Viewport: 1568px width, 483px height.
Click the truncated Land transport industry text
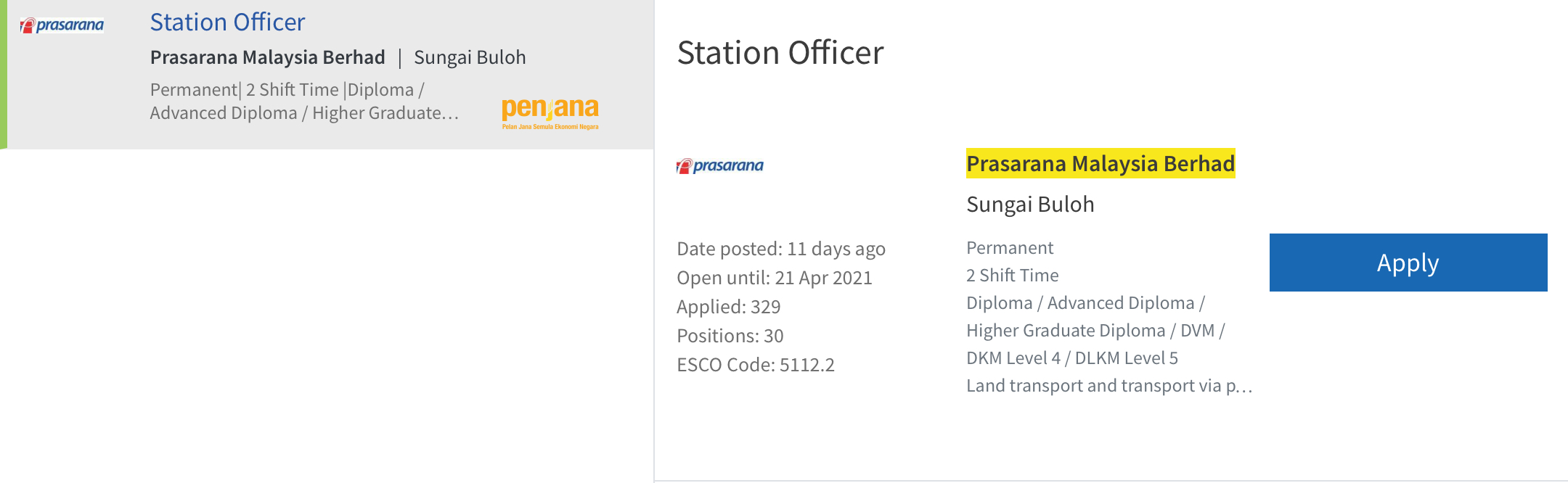[x=1108, y=386]
